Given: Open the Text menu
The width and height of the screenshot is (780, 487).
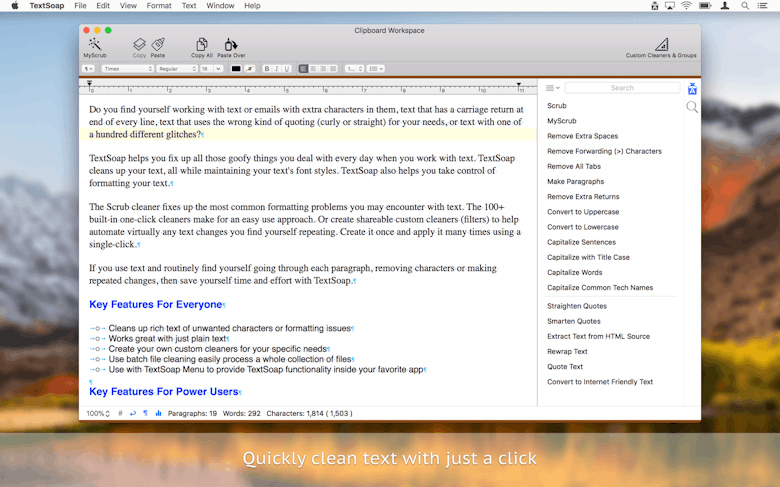Looking at the screenshot, I should pyautogui.click(x=189, y=6).
